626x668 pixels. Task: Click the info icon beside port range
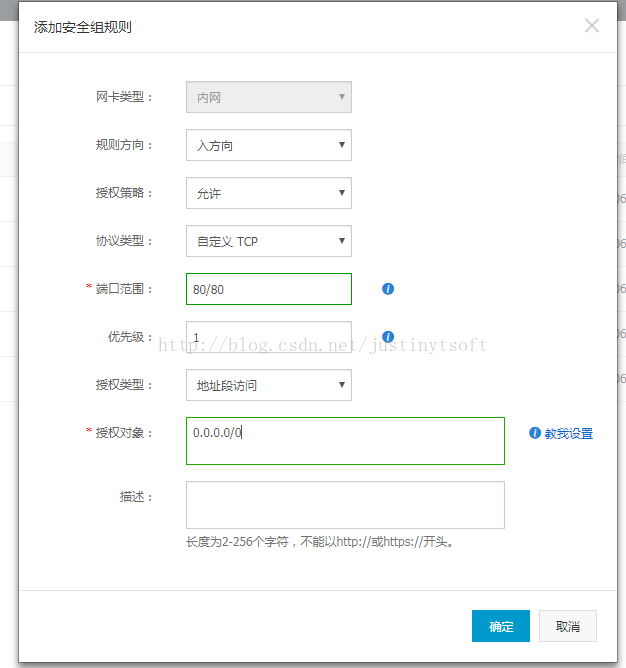(x=388, y=289)
